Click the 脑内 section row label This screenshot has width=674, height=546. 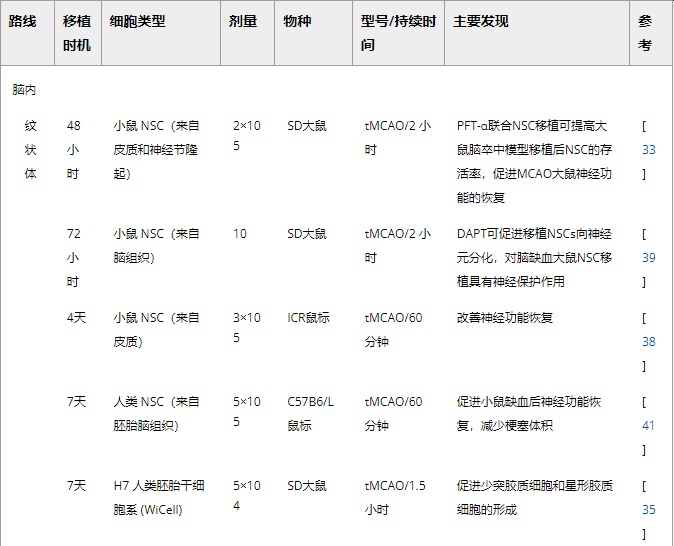coord(25,89)
